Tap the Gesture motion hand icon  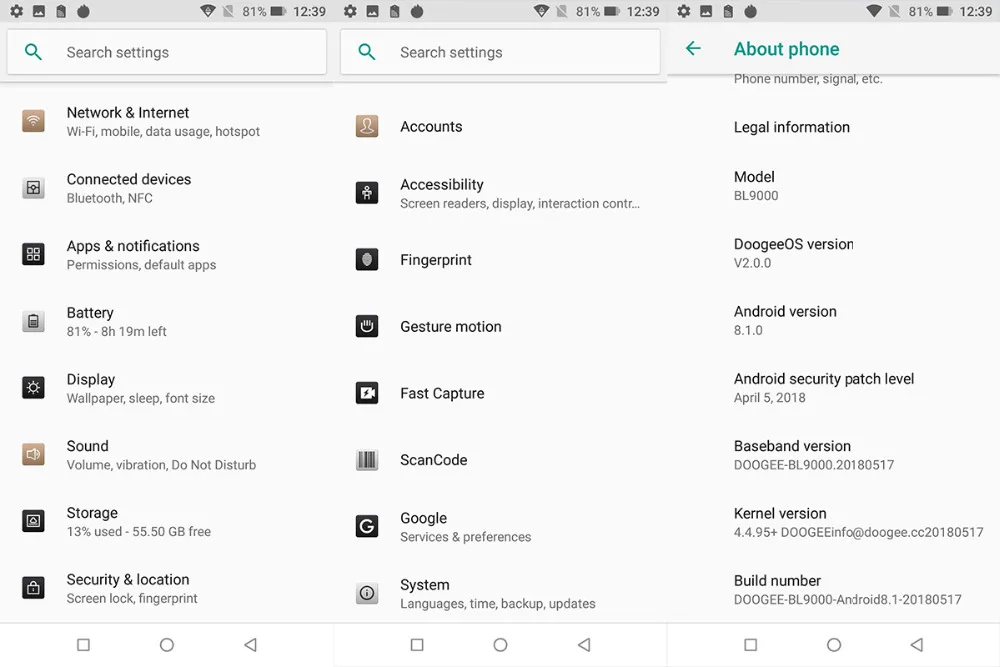click(367, 326)
